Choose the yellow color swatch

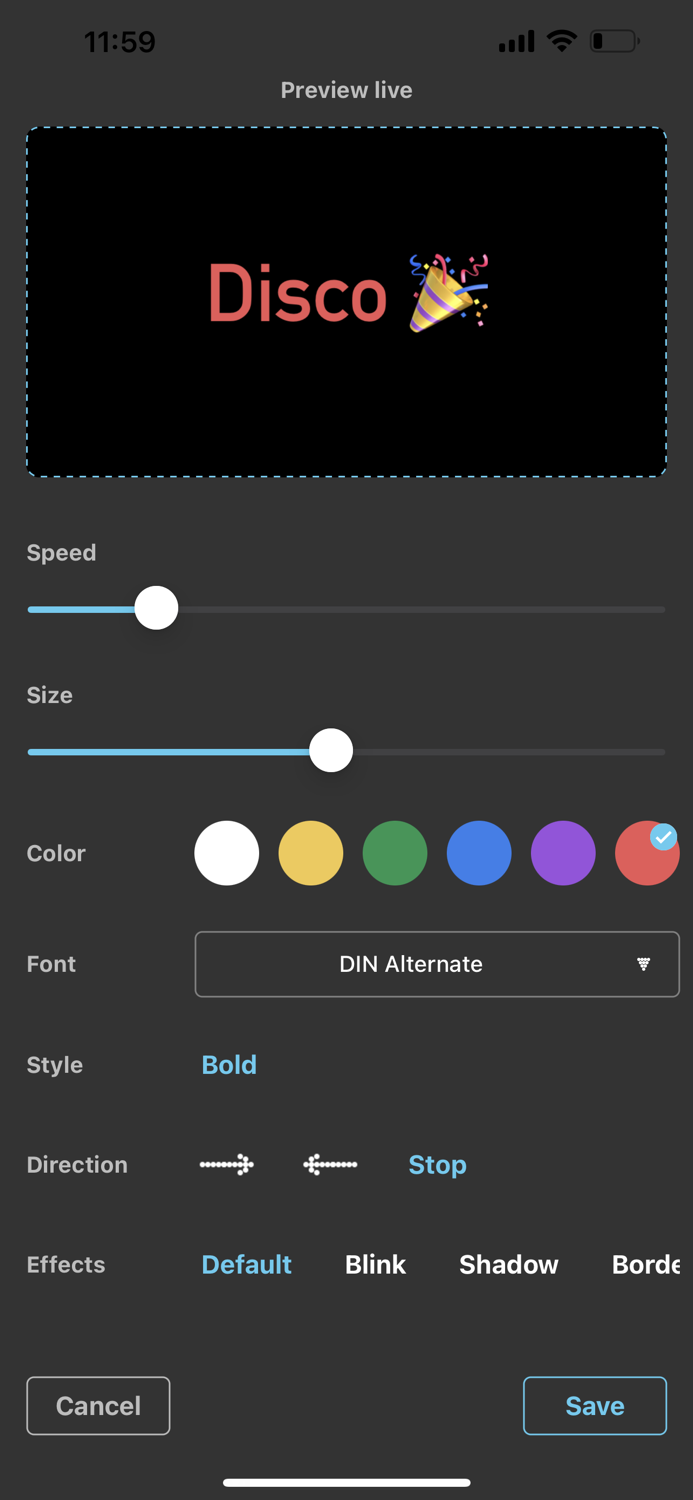pos(311,853)
